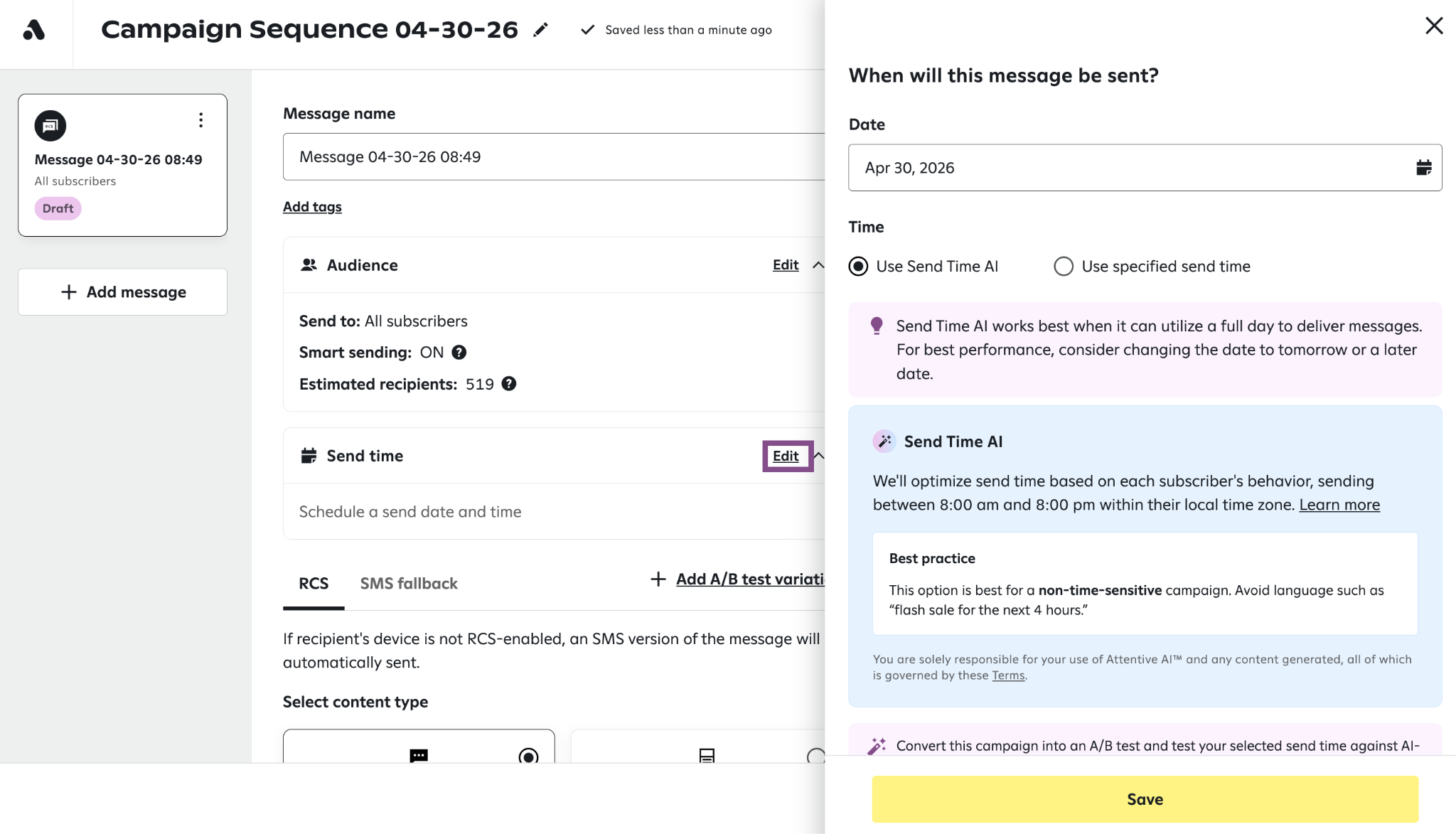Screen dimensions: 1456x834
Task: Open the three-dot menu on message card
Action: tap(201, 120)
